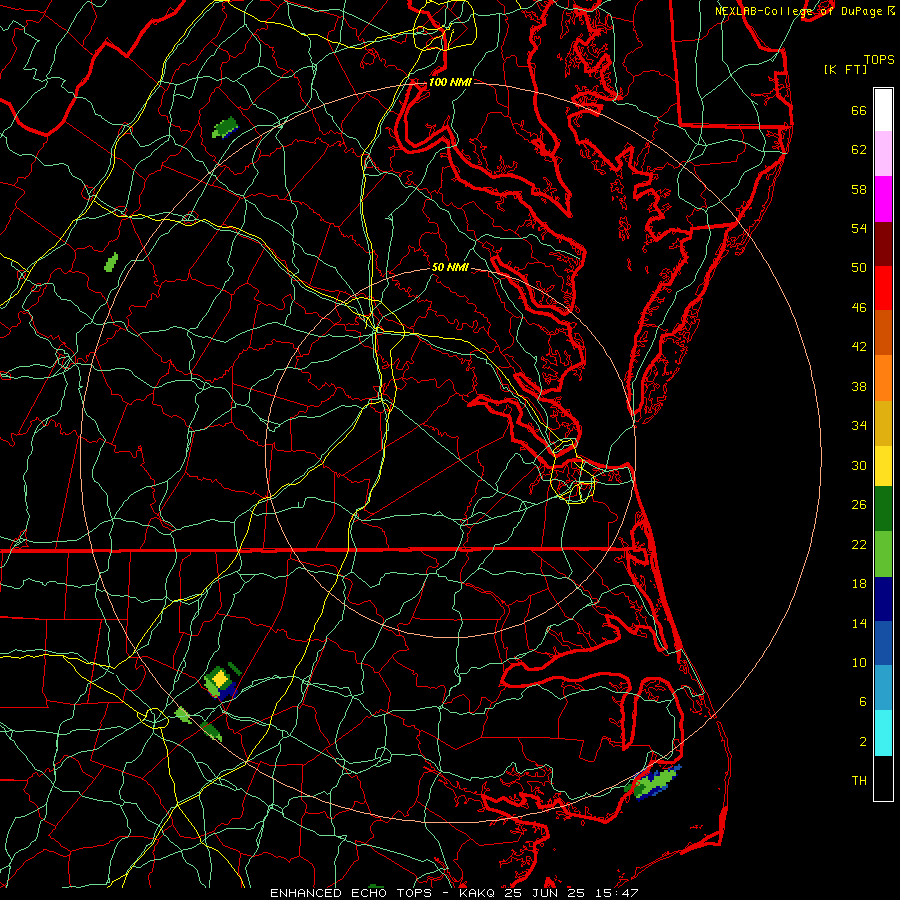Click the 15:47 timestamp in caption

tap(616, 893)
